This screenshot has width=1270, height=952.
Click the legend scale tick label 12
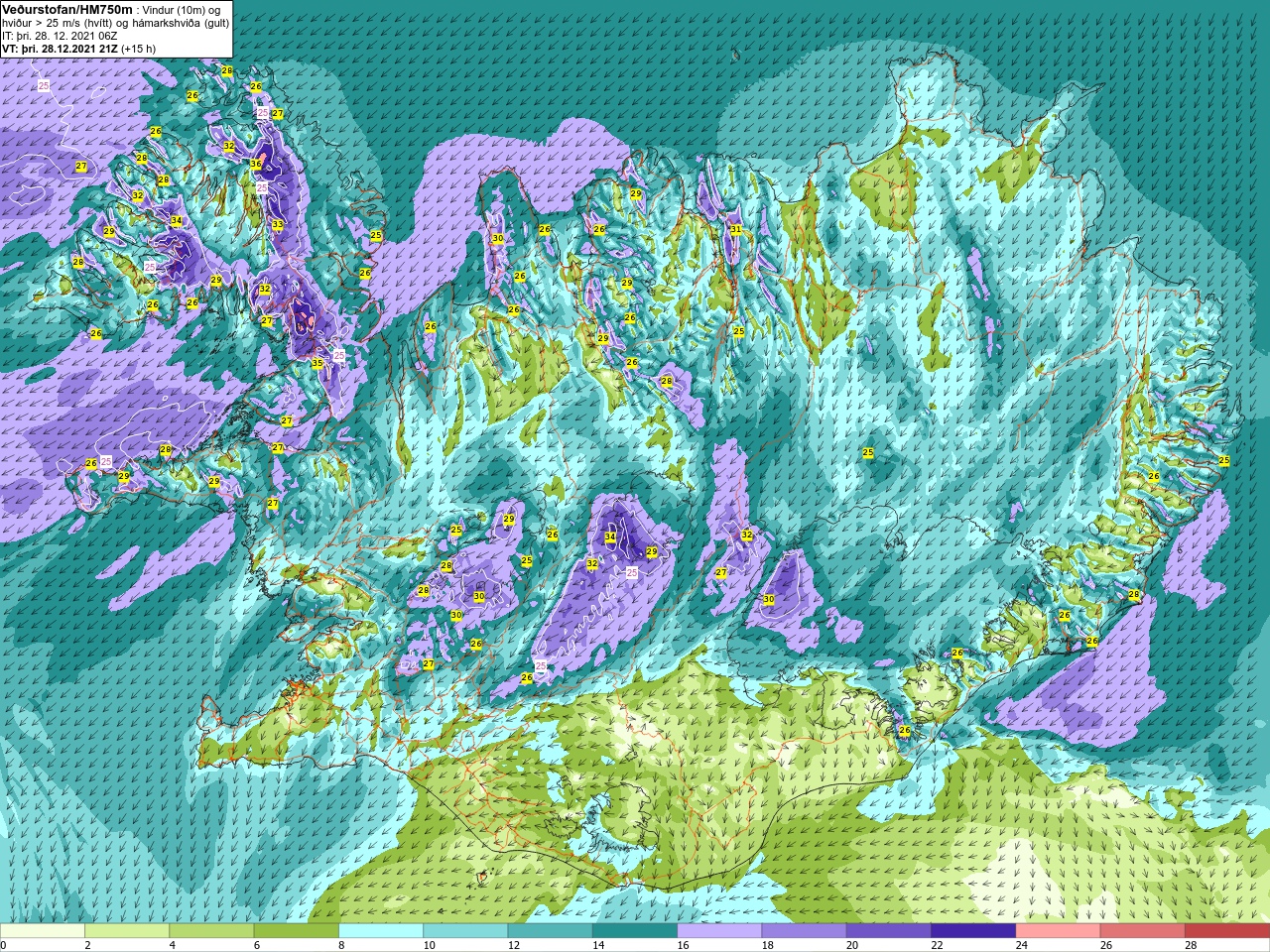click(x=514, y=945)
